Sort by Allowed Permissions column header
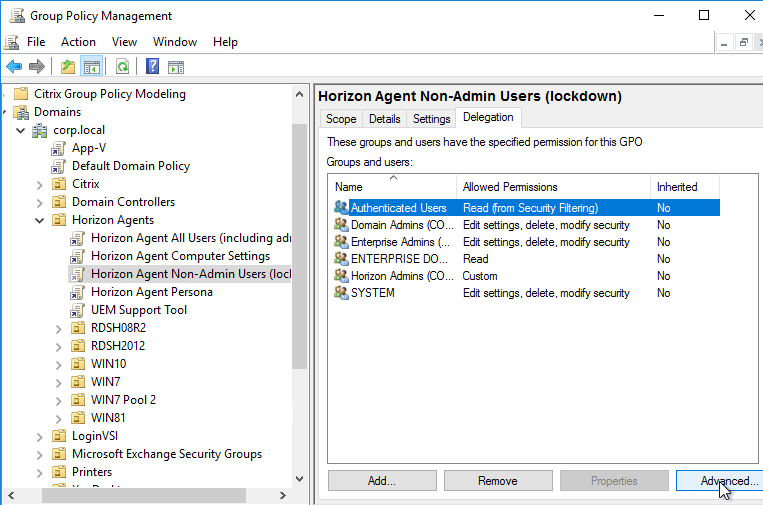The image size is (763, 505). (553, 187)
